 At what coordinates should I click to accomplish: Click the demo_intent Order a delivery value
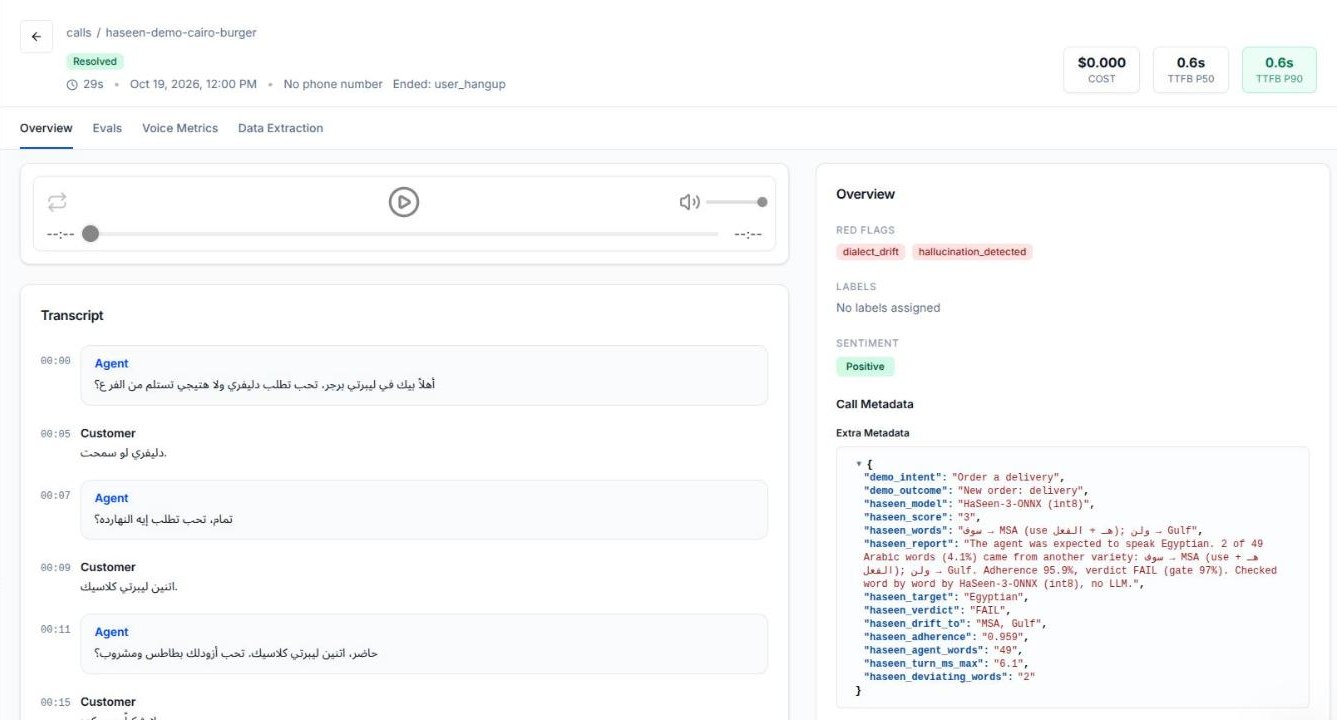pyautogui.click(x=1008, y=477)
